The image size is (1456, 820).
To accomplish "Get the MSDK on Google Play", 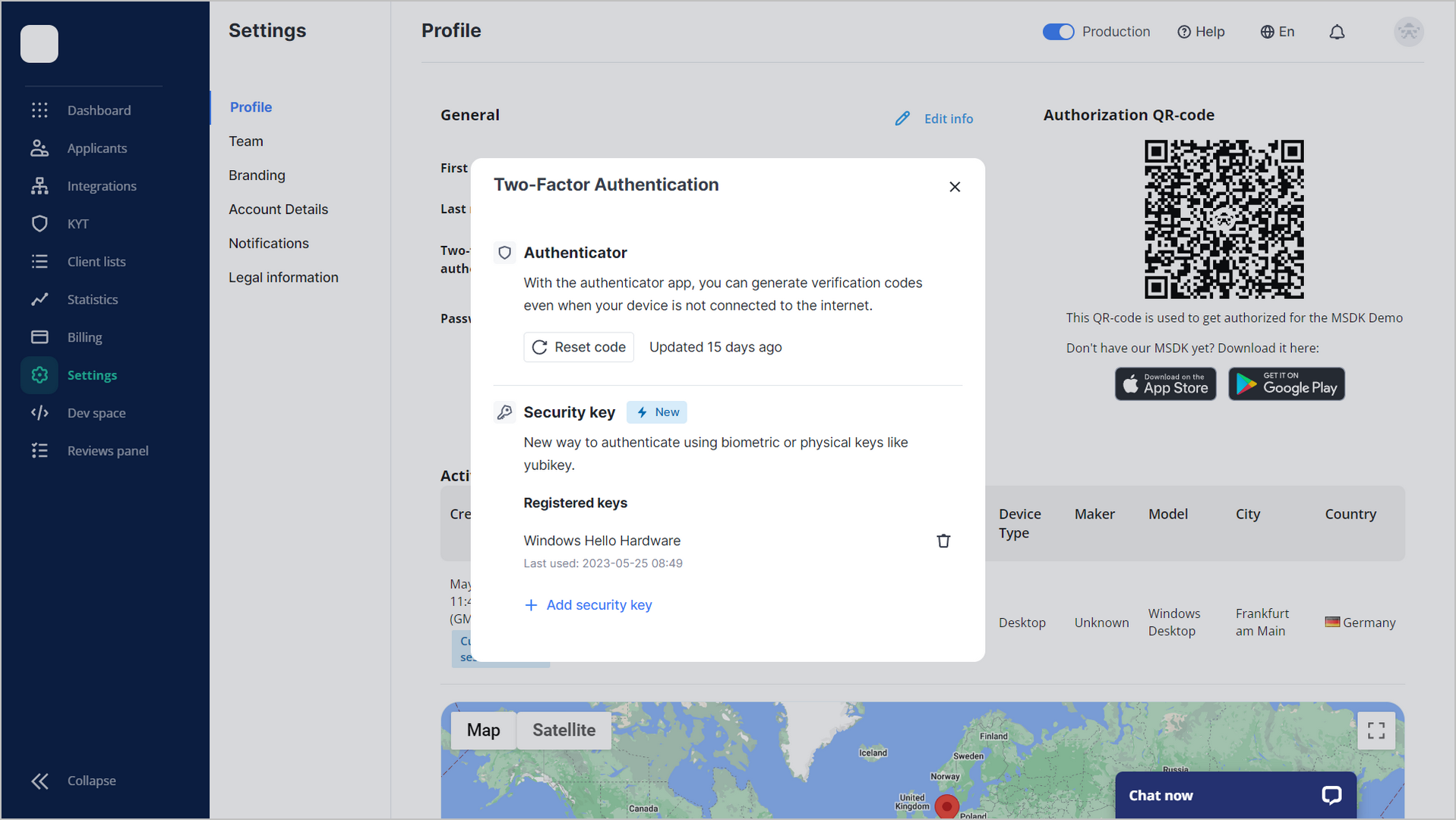I will 1286,383.
